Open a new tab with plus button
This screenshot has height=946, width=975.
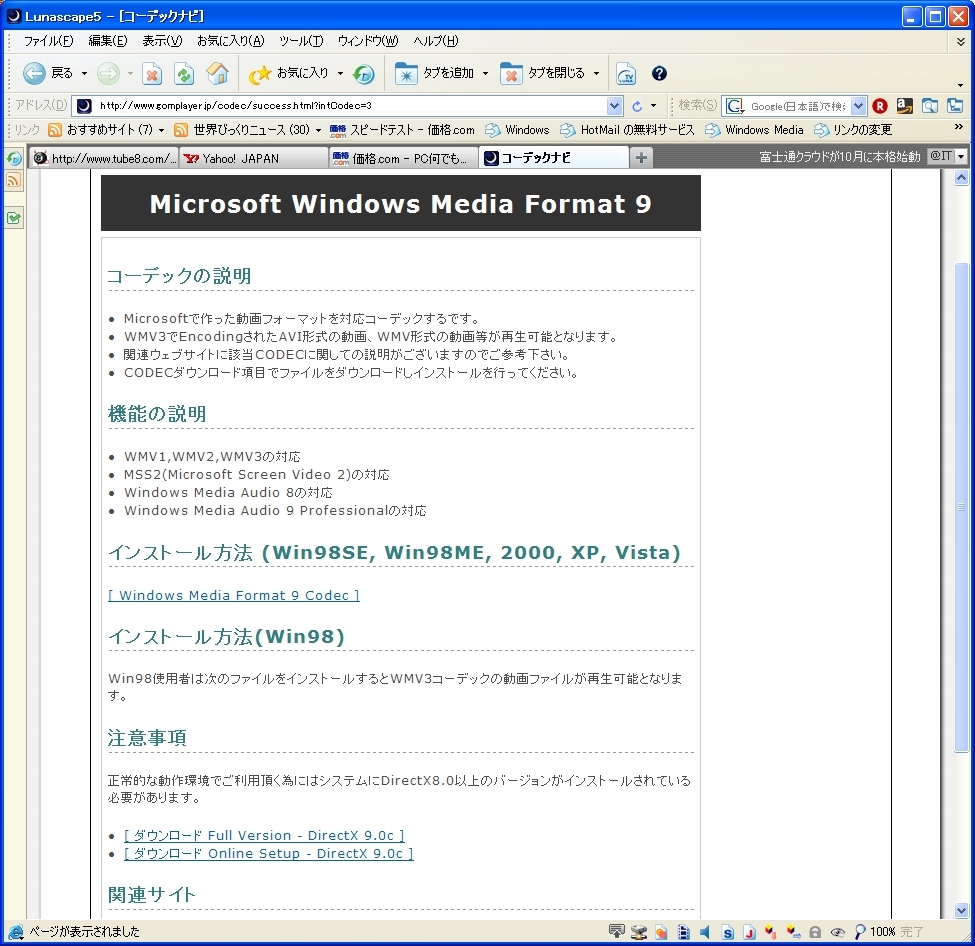(641, 159)
